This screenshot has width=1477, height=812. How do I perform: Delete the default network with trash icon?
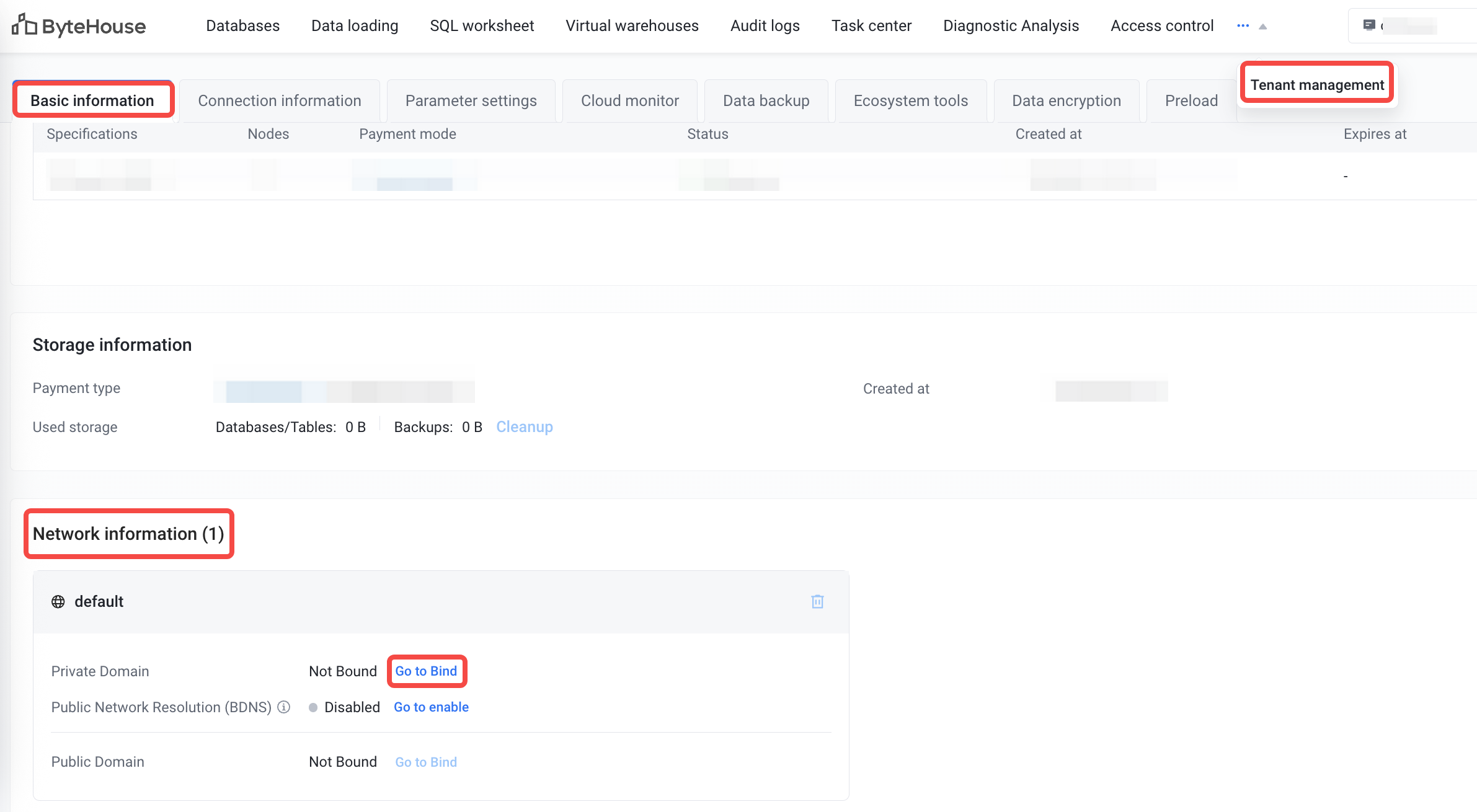[817, 601]
